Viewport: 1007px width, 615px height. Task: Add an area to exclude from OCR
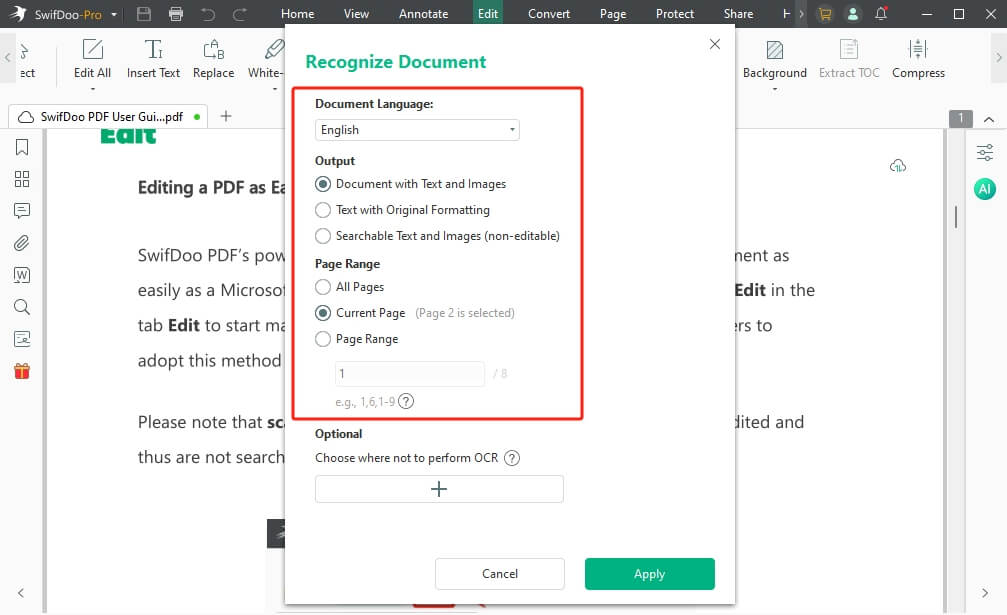[x=439, y=489]
